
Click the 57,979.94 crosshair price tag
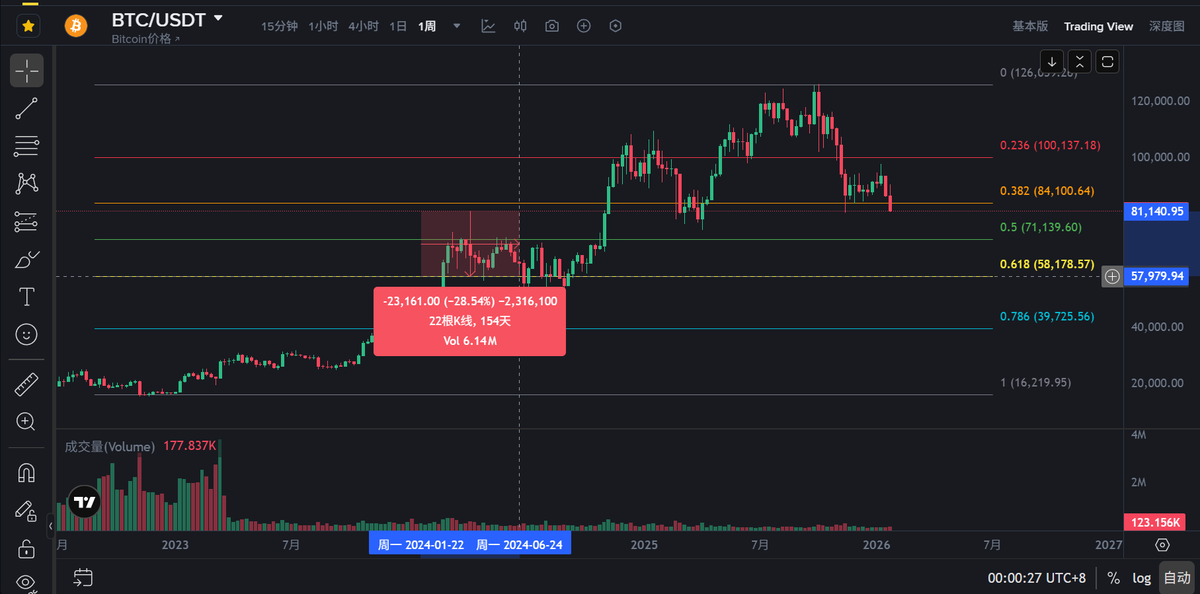tap(1157, 276)
